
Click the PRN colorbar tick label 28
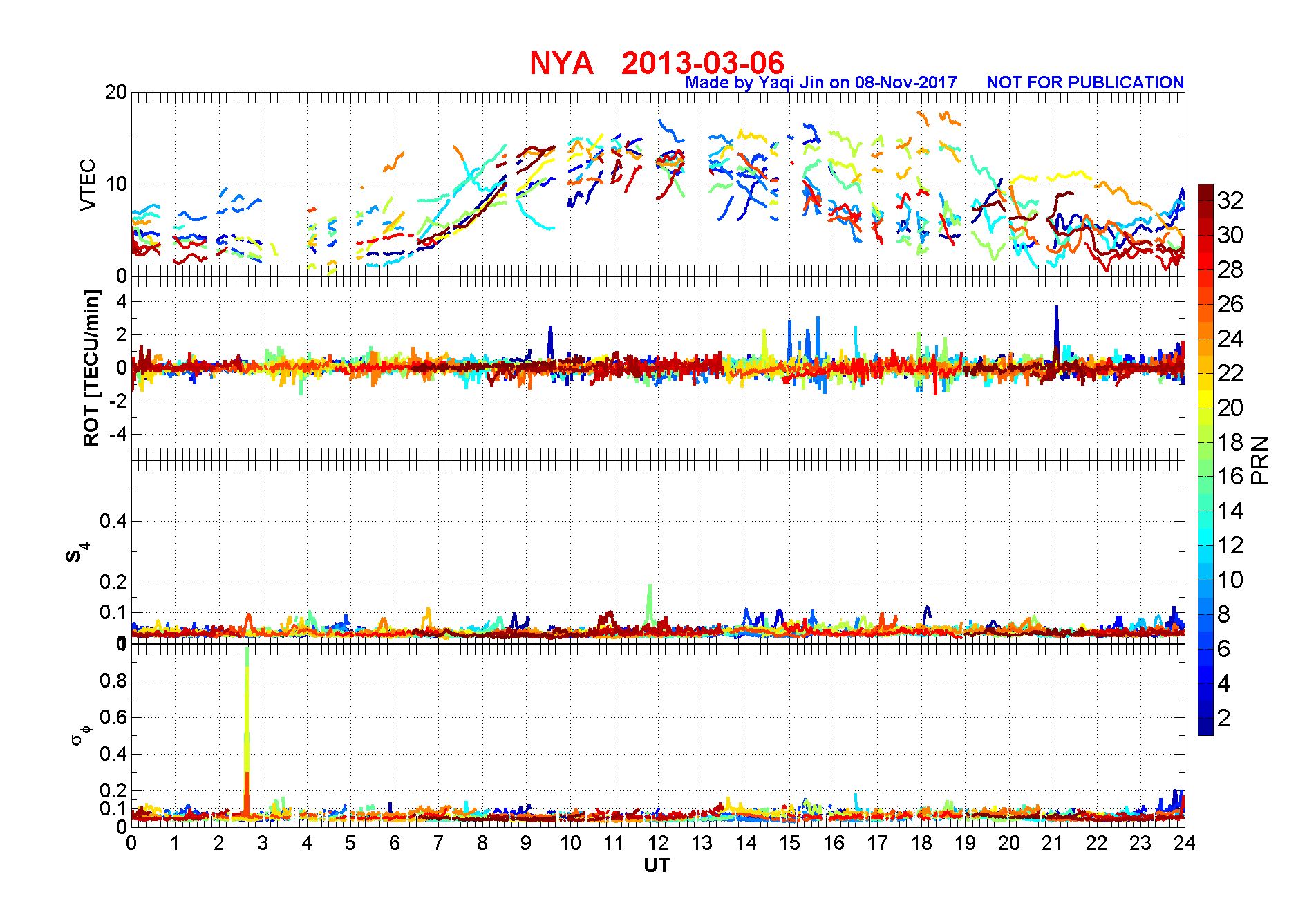click(x=1230, y=270)
